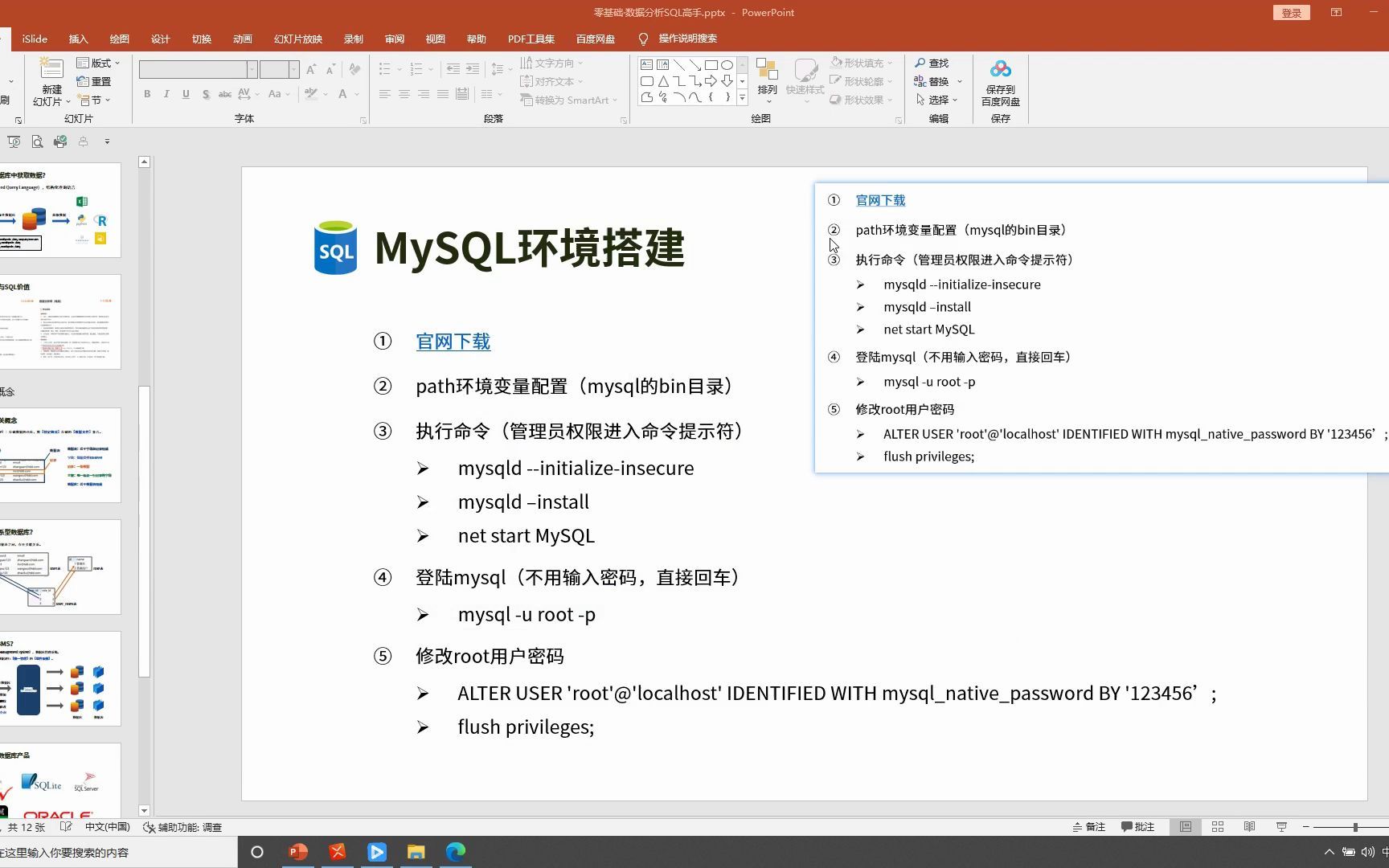
Task: Select the Rectangle shape in gallery
Action: [x=711, y=64]
